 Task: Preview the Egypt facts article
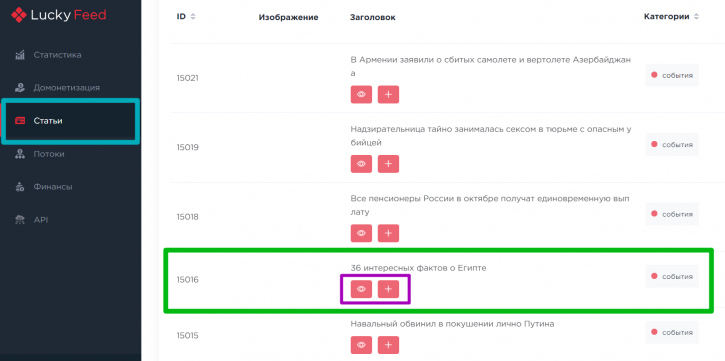click(x=361, y=289)
